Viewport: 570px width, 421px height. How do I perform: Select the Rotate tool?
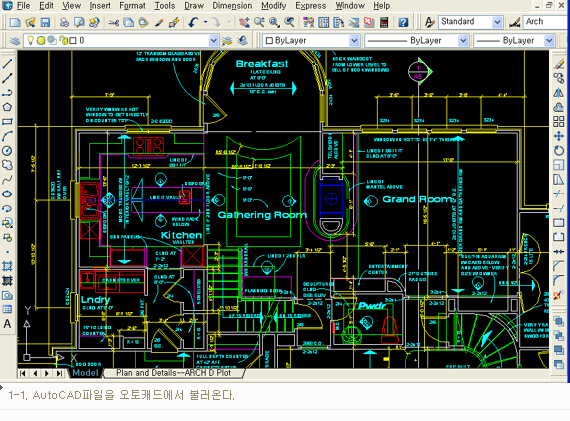(x=559, y=151)
